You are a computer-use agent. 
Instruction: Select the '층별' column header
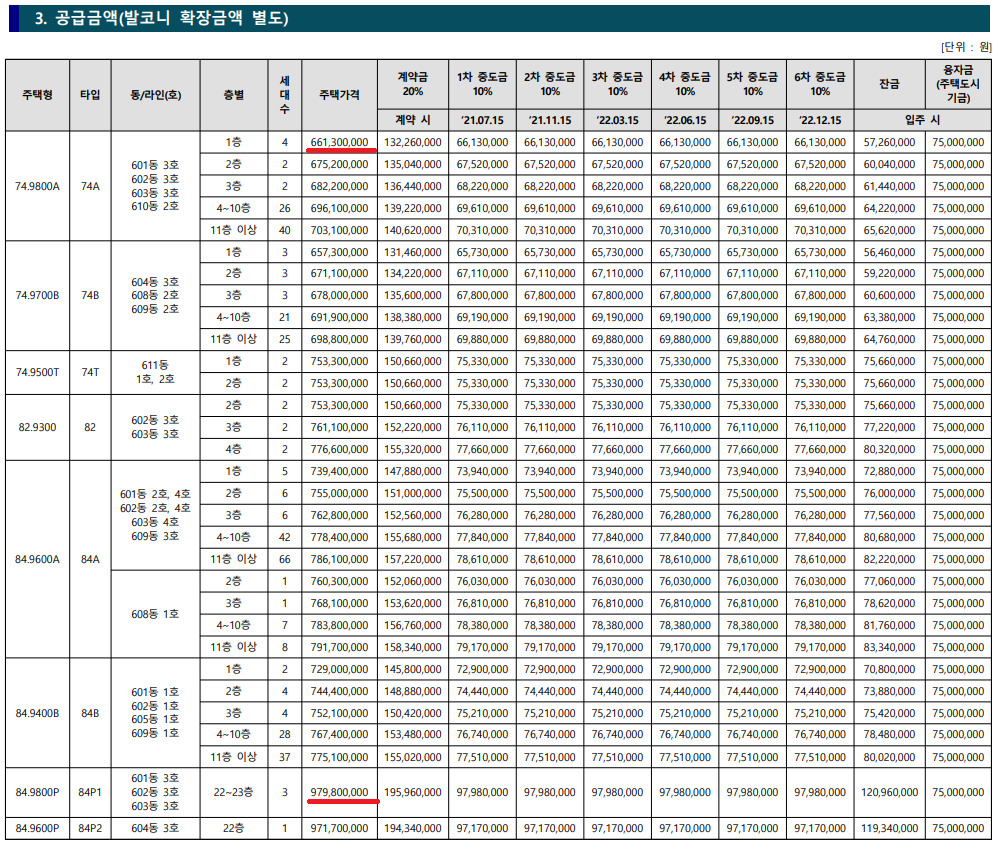[x=234, y=95]
